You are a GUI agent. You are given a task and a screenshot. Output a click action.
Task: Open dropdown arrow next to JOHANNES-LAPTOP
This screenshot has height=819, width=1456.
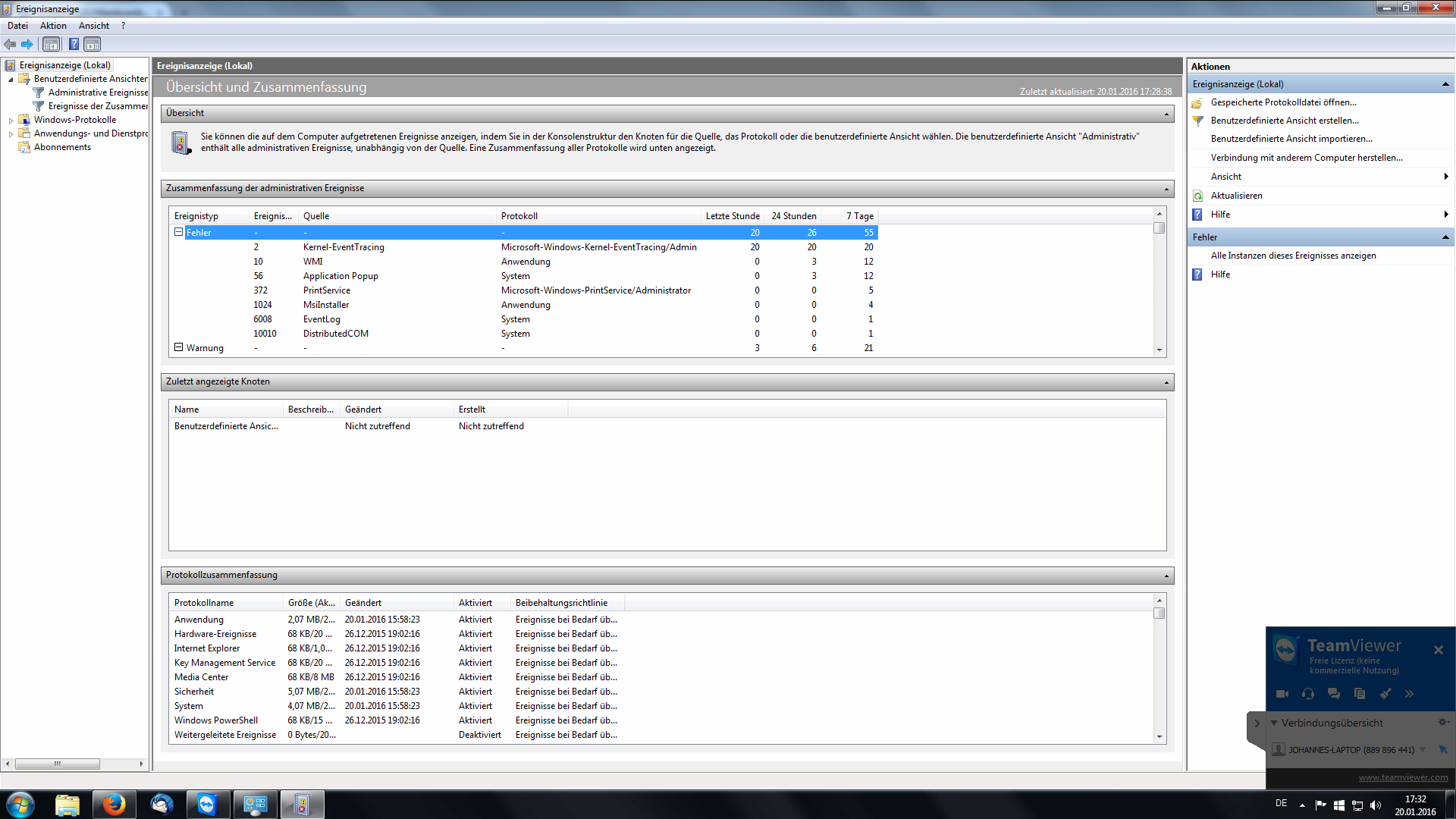pyautogui.click(x=1423, y=749)
